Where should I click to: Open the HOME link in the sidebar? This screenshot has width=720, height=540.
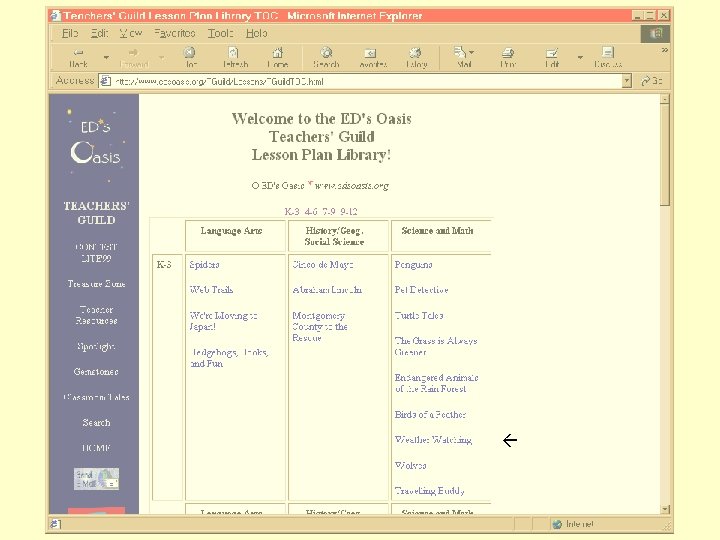pyautogui.click(x=96, y=448)
